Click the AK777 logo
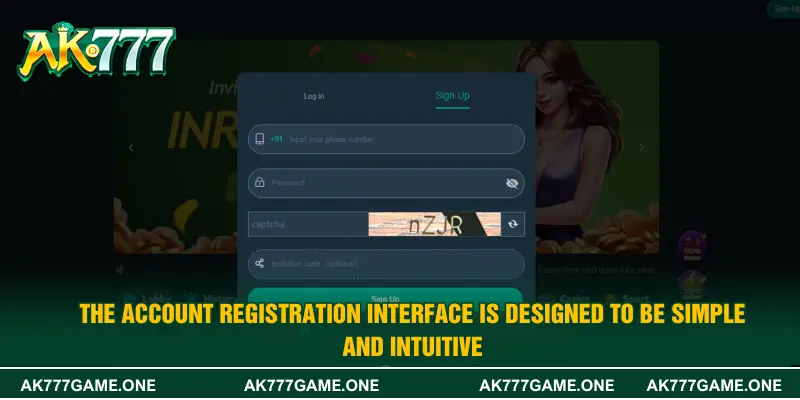Viewport: 800px width, 400px height. pyautogui.click(x=95, y=52)
